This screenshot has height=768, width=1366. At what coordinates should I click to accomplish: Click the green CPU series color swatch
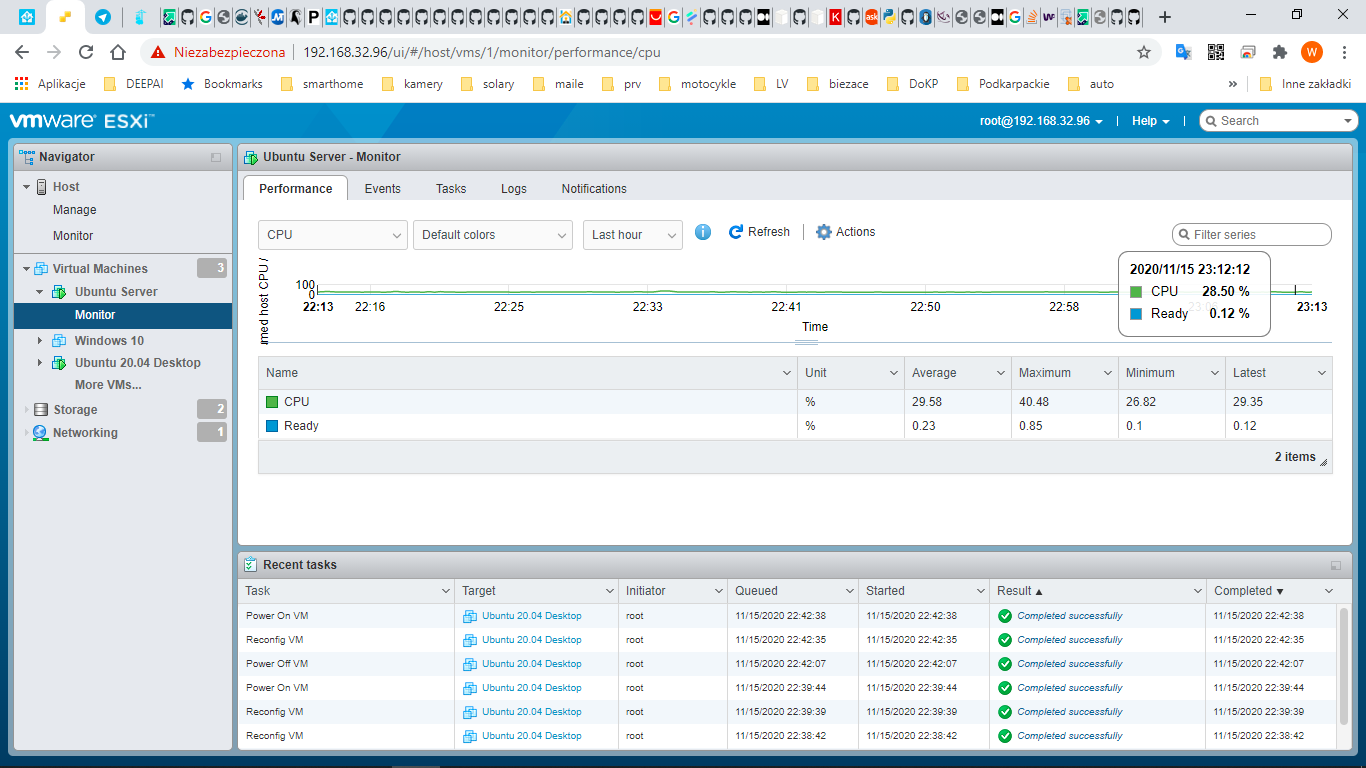tap(272, 402)
